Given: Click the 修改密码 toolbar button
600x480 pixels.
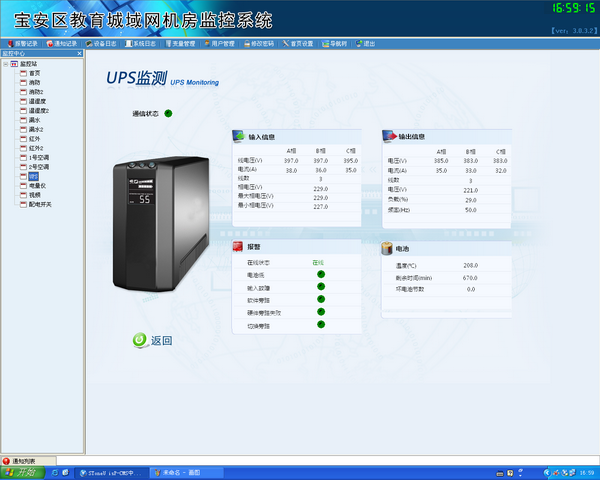Looking at the screenshot, I should pyautogui.click(x=260, y=44).
